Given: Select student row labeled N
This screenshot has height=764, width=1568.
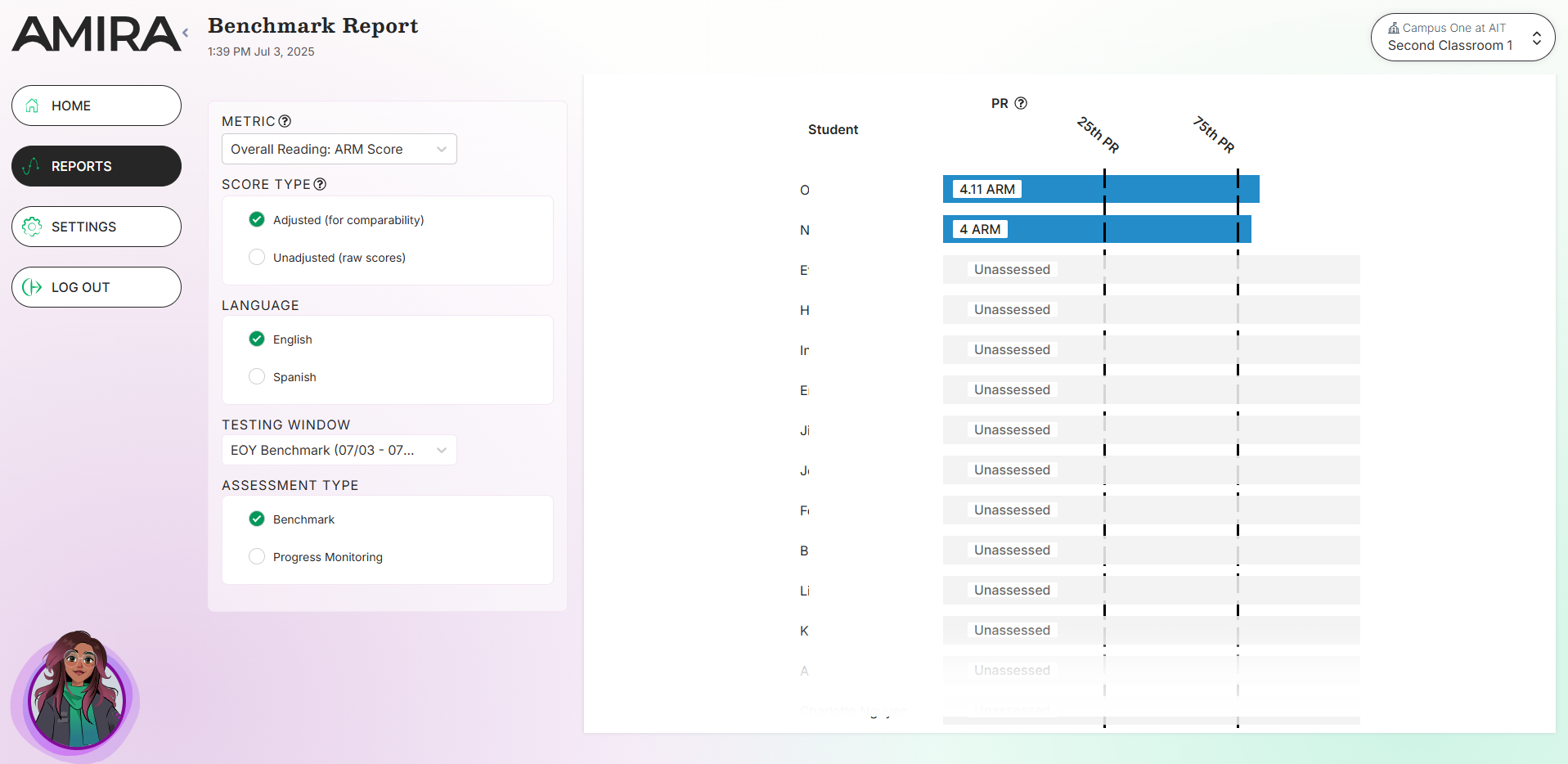Looking at the screenshot, I should (x=805, y=230).
